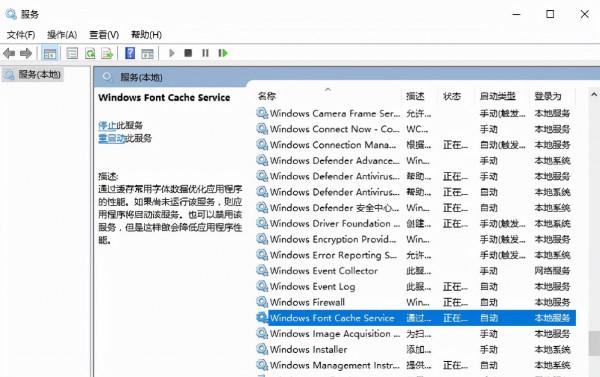
Task: Select the Windows Driver Foundation service name
Action: pyautogui.click(x=335, y=224)
